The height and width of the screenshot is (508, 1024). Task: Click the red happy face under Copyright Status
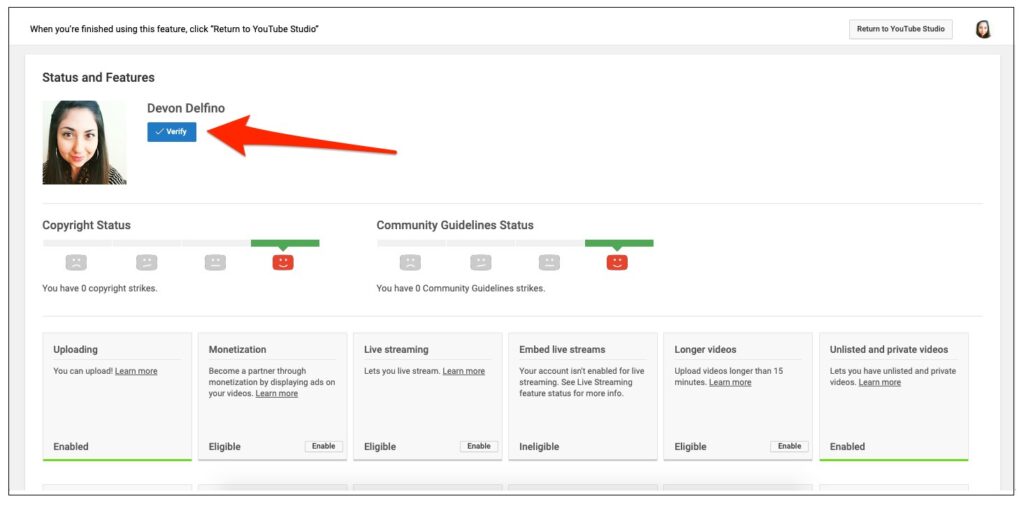click(283, 262)
